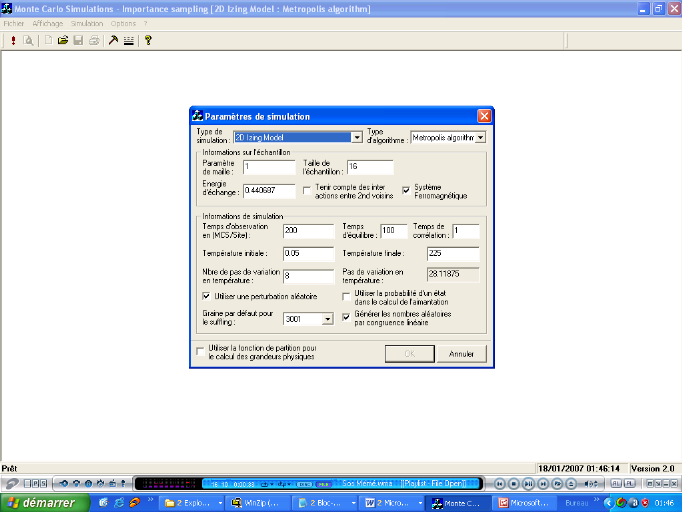
Task: Click the print preview magnifier icon
Action: coord(29,41)
